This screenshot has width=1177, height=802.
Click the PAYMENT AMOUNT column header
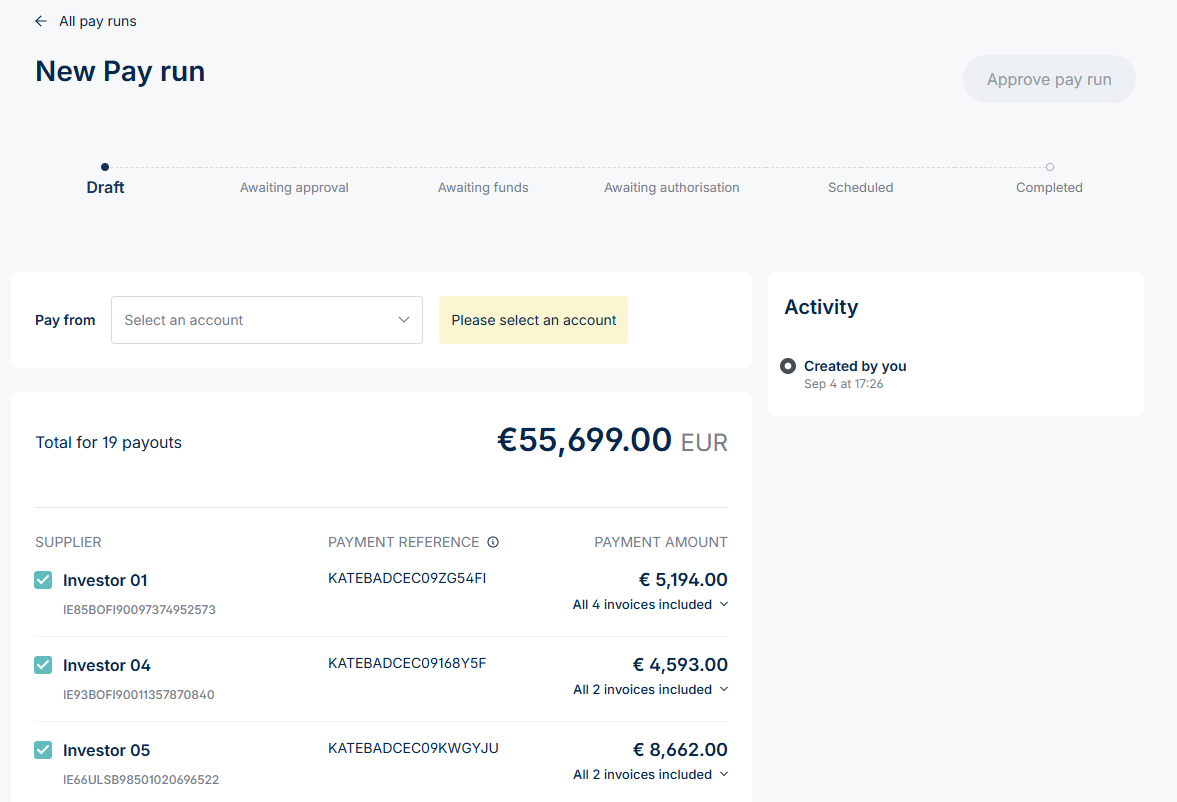tap(661, 542)
